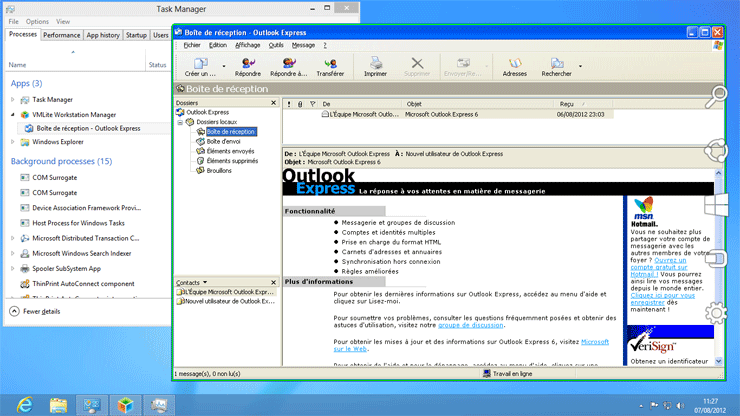The image size is (740, 416).
Task: Select the Brouillons folder
Action: coord(218,170)
